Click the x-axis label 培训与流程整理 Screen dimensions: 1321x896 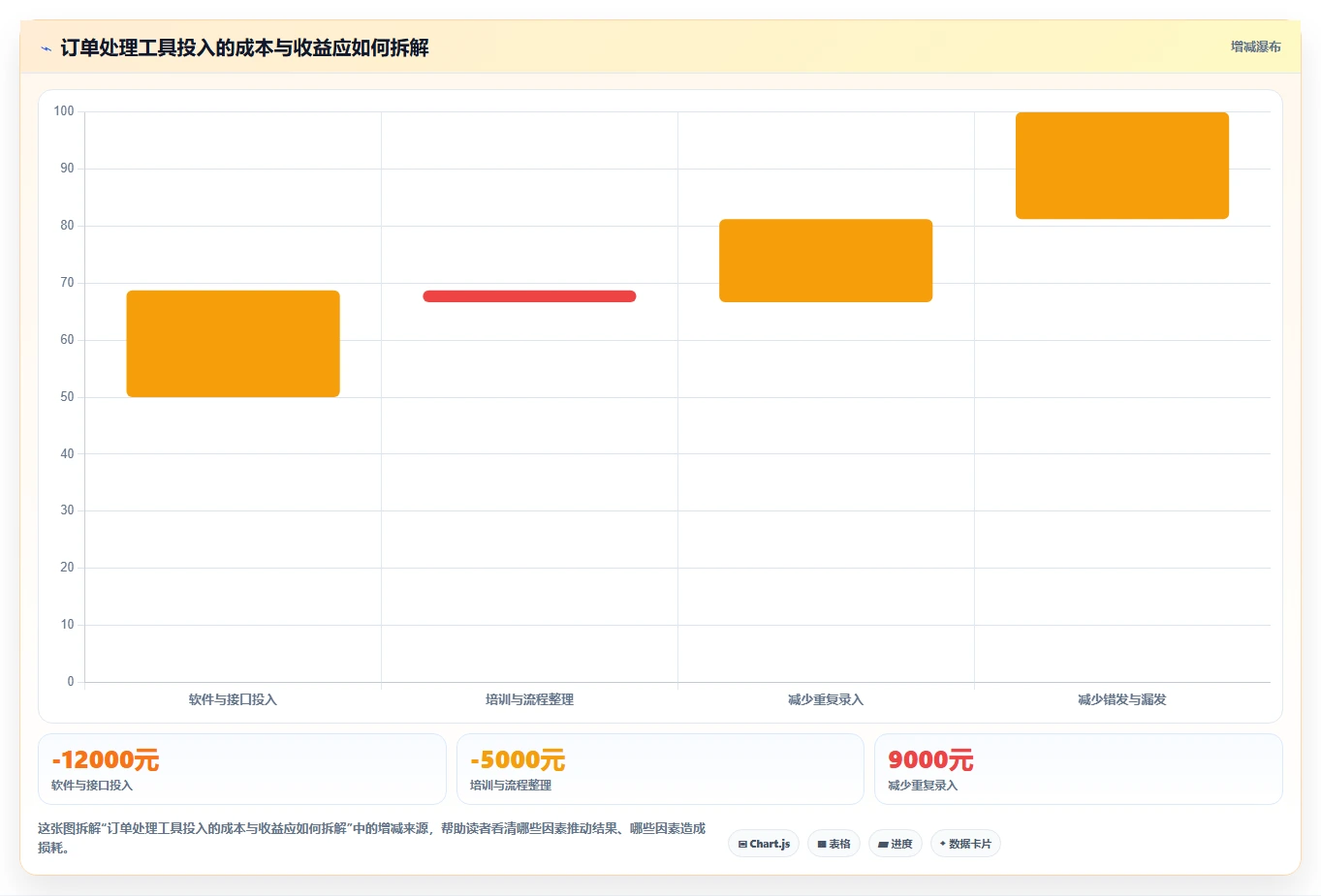pyautogui.click(x=529, y=699)
